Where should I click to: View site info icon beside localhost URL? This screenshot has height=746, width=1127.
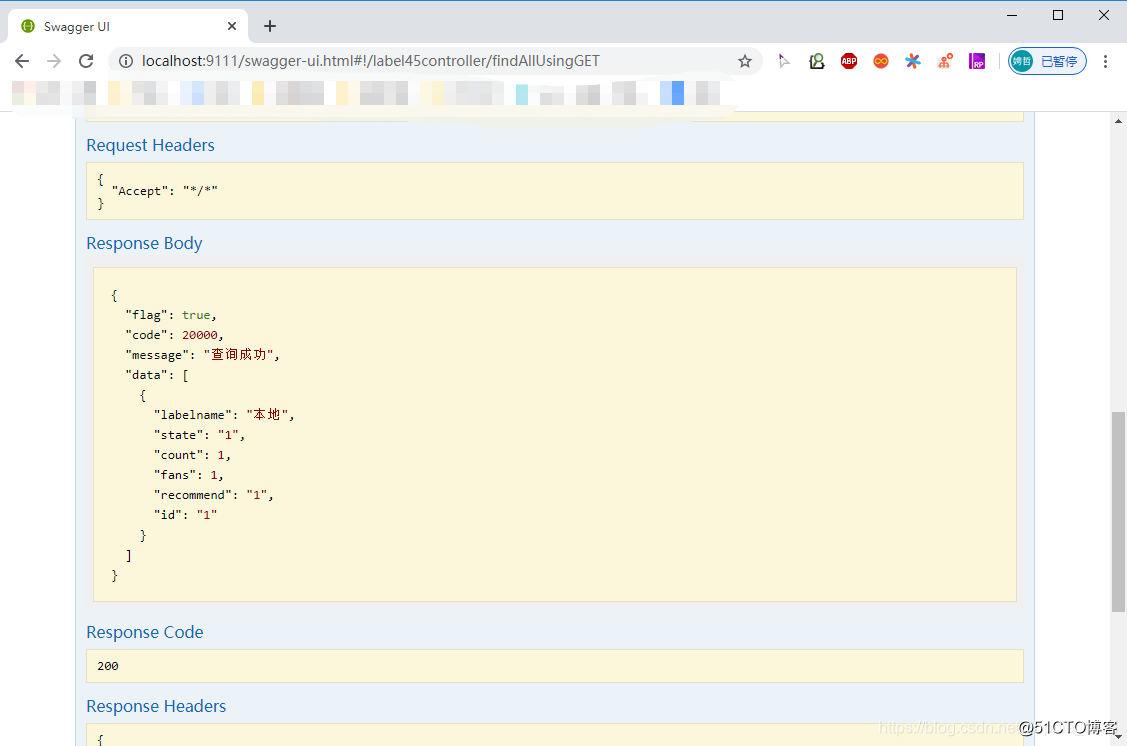[126, 61]
